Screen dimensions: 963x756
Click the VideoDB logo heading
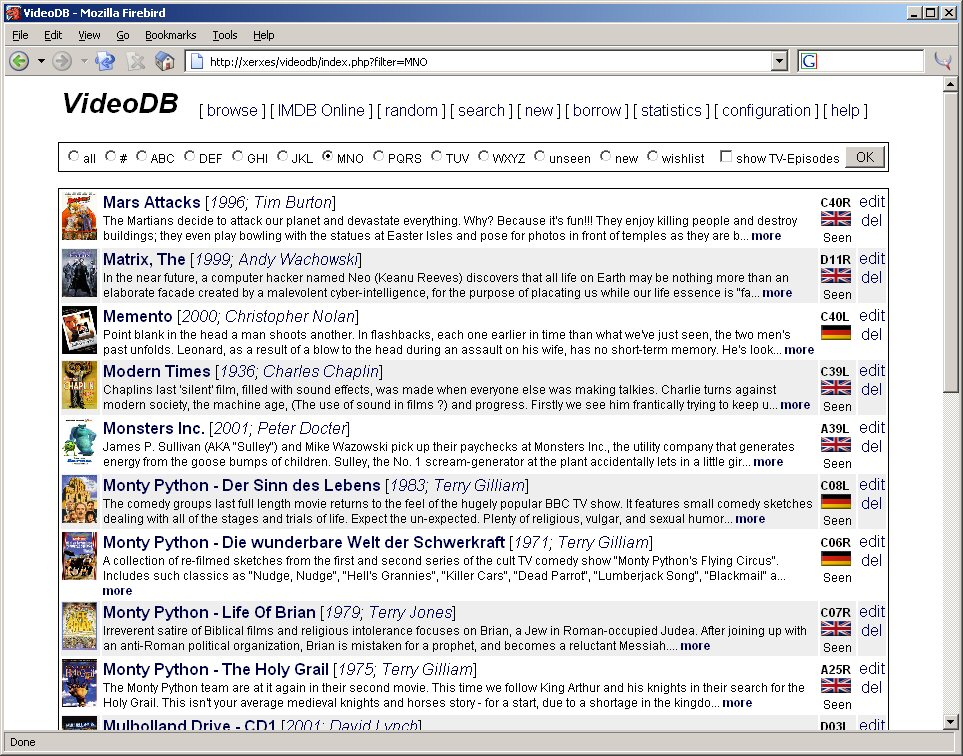click(120, 103)
